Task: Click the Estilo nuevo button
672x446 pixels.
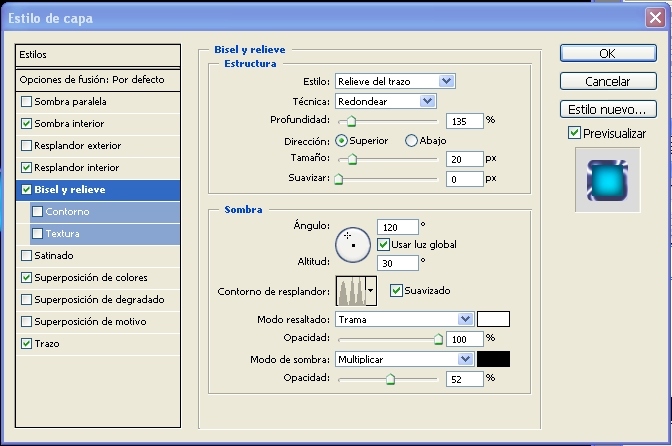Action: (608, 109)
